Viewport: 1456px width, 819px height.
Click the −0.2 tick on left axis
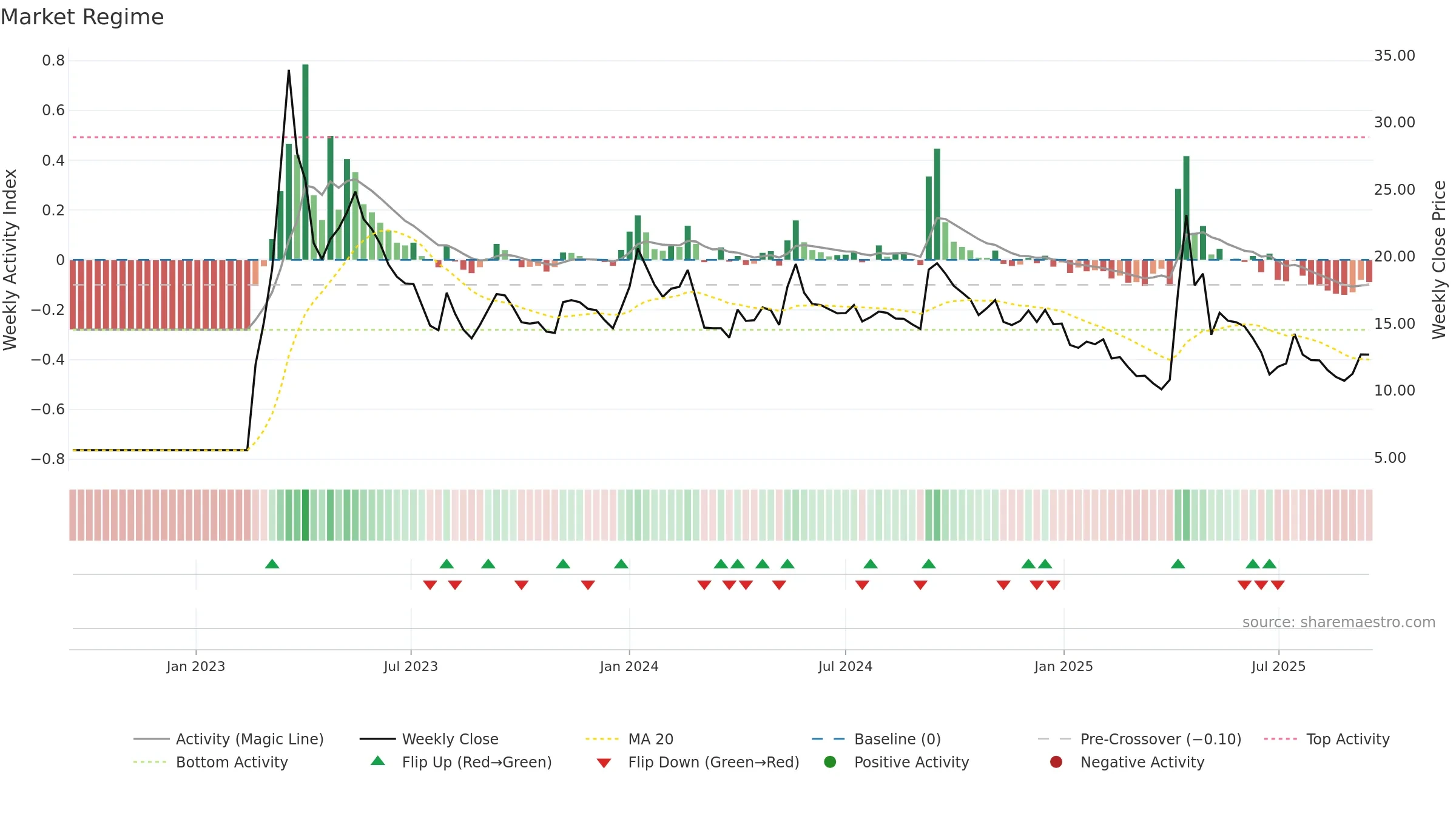48,309
